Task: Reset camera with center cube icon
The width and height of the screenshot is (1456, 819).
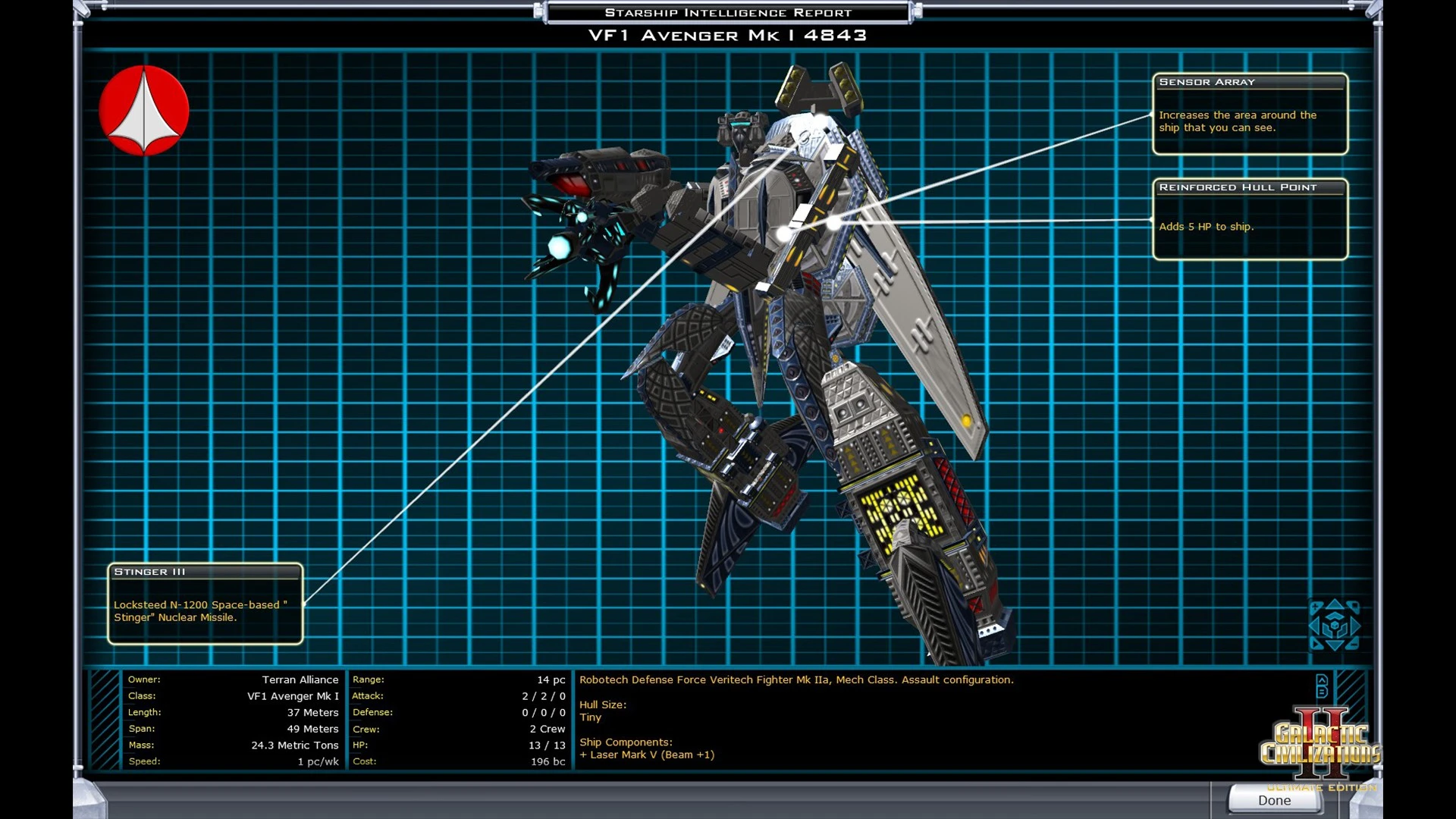Action: click(1335, 625)
